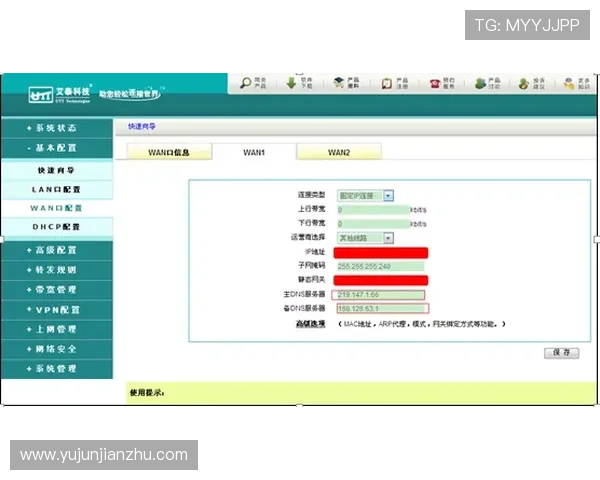Open 快速向导 submenu item

coord(57,171)
